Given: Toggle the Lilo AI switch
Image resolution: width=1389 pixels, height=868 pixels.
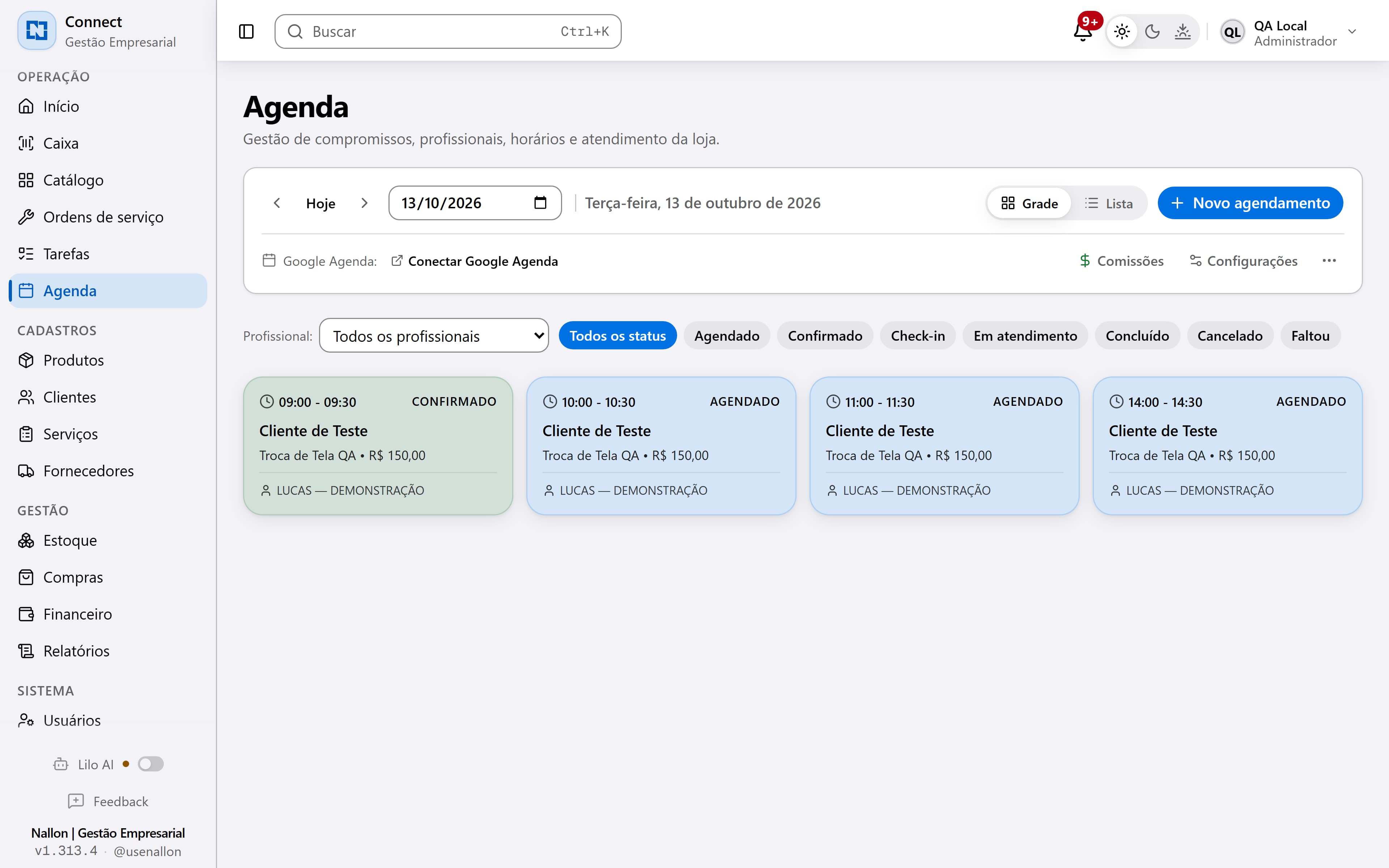Looking at the screenshot, I should 151,764.
